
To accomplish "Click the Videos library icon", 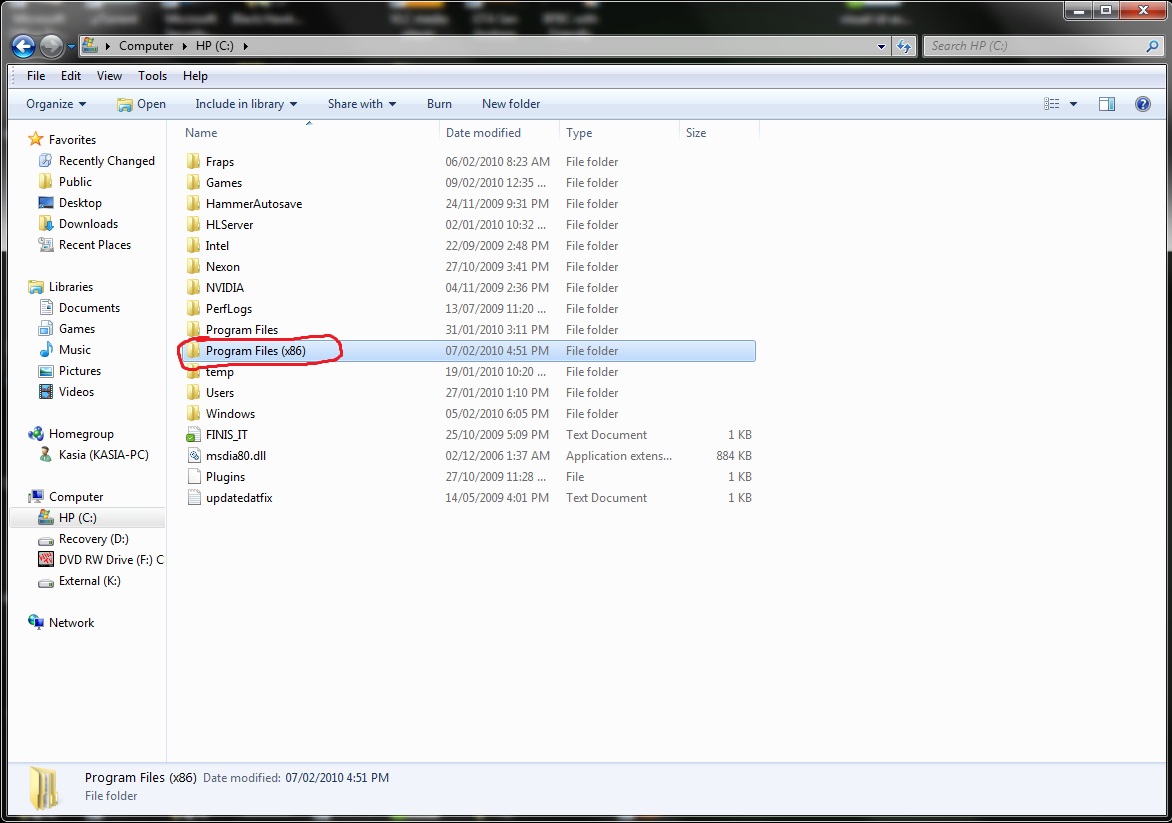I will 46,392.
